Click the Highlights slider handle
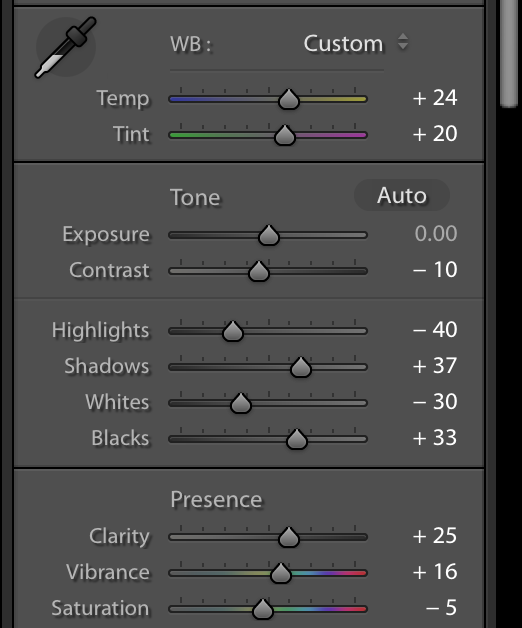Image resolution: width=522 pixels, height=628 pixels. pos(233,331)
